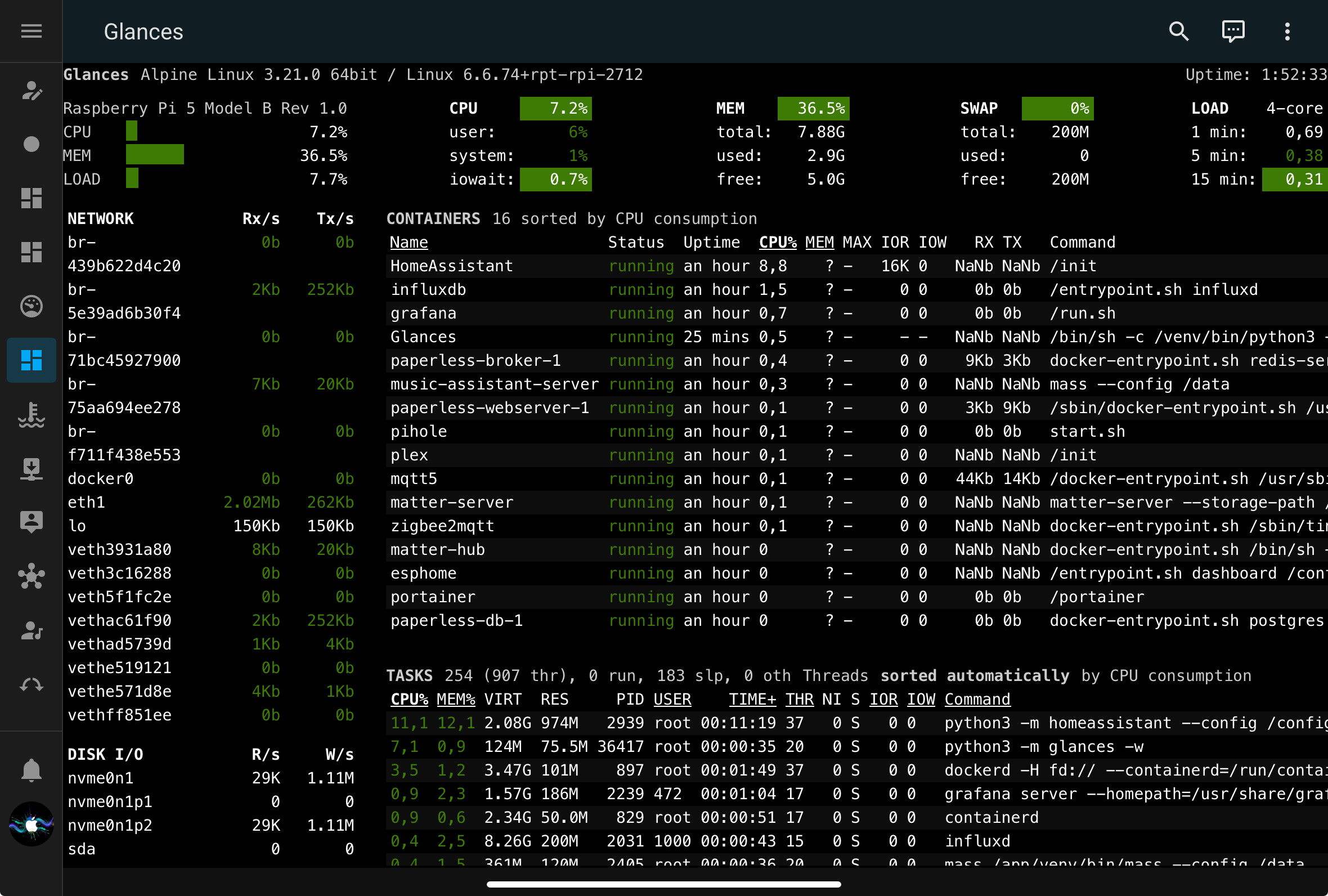Click the search magnifier icon
The width and height of the screenshot is (1328, 896).
pyautogui.click(x=1178, y=31)
